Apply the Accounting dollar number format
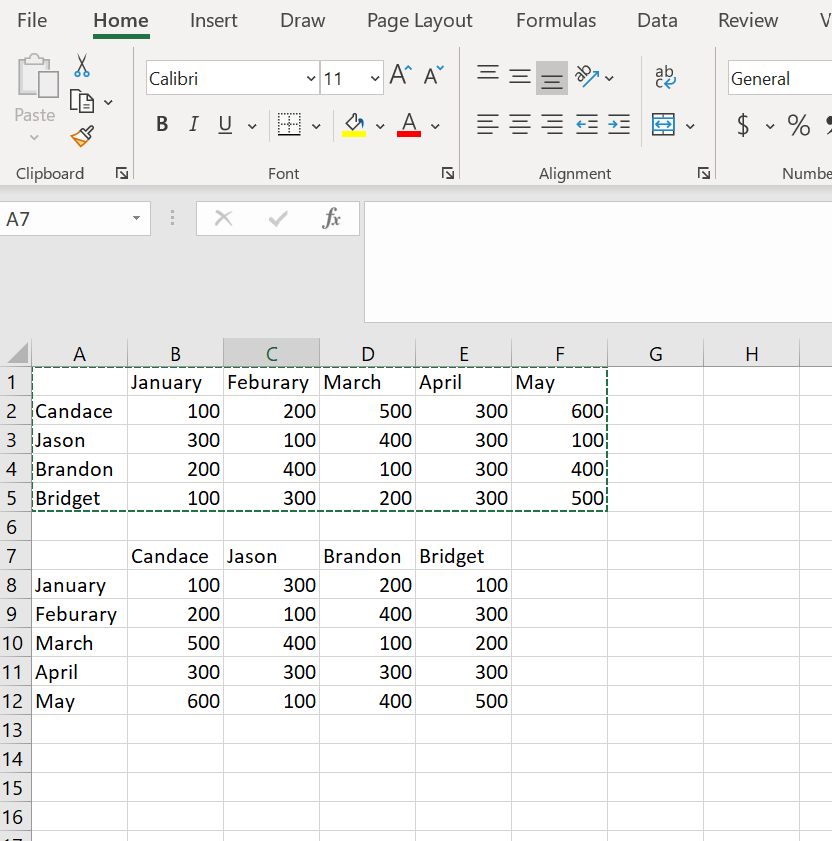 coord(744,126)
